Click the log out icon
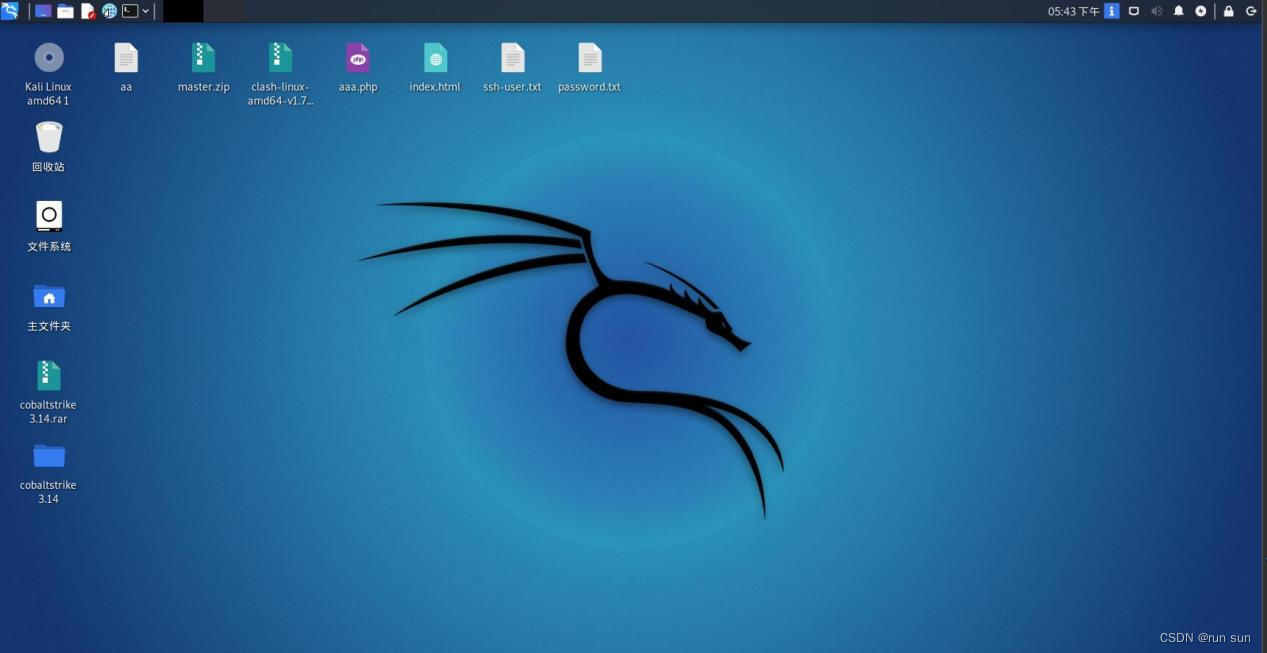 pos(1250,11)
